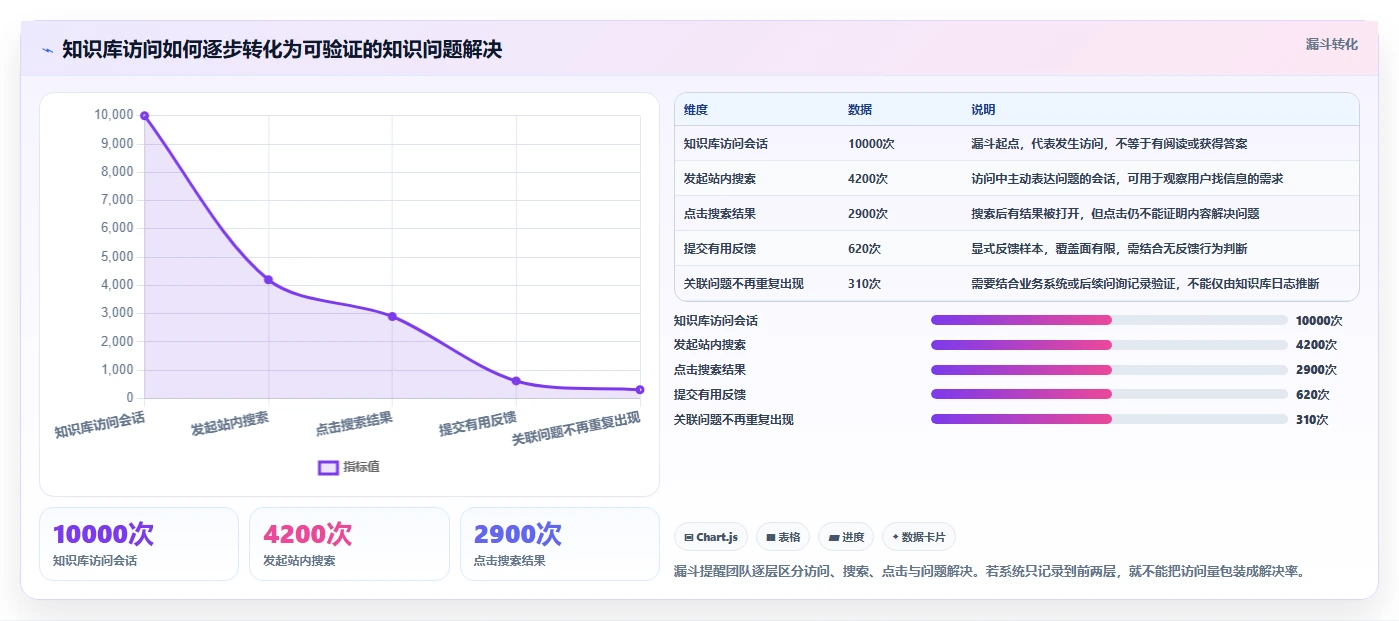Click the 关联问题不再重复出现 progress bar
The height and width of the screenshot is (621, 1399).
(x=1109, y=419)
